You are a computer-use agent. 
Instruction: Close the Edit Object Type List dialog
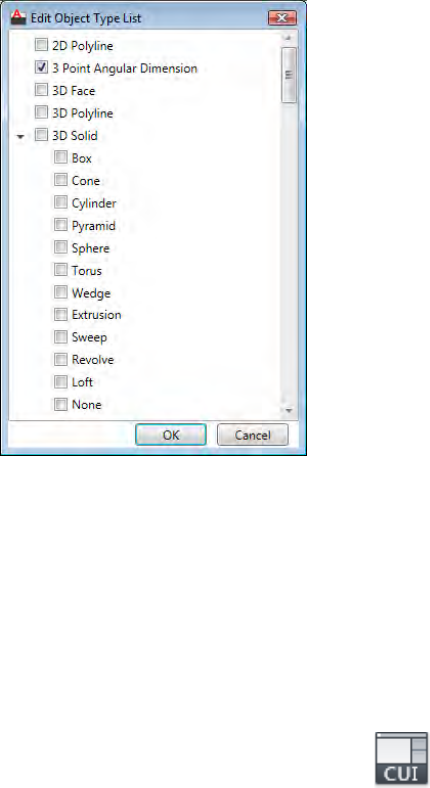click(x=282, y=18)
